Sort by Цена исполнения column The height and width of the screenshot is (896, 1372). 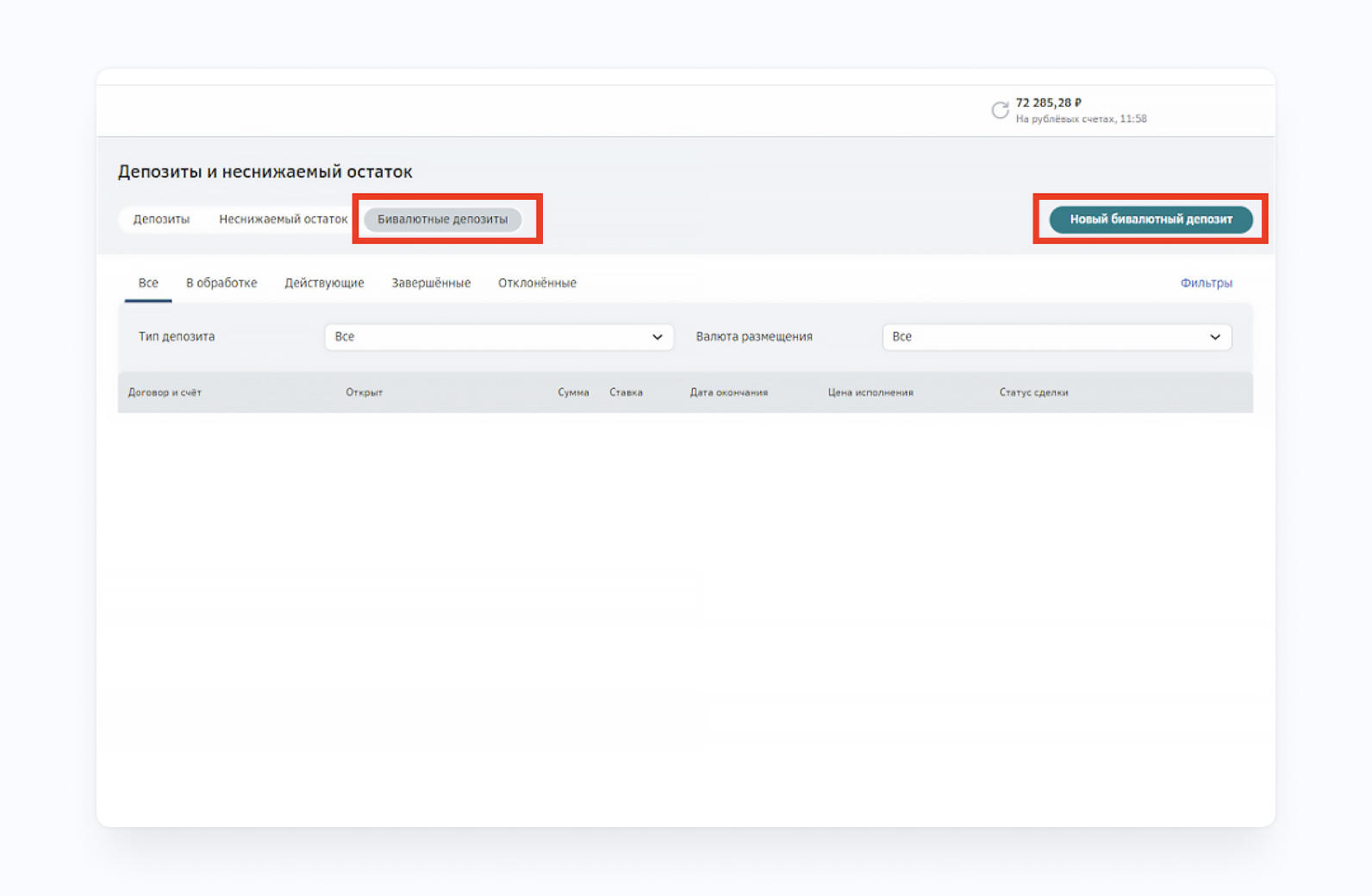(x=870, y=393)
